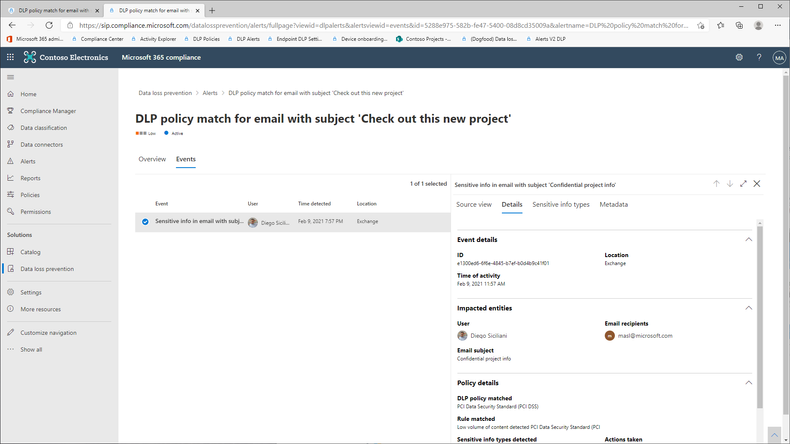Click the Event column header

click(x=161, y=204)
